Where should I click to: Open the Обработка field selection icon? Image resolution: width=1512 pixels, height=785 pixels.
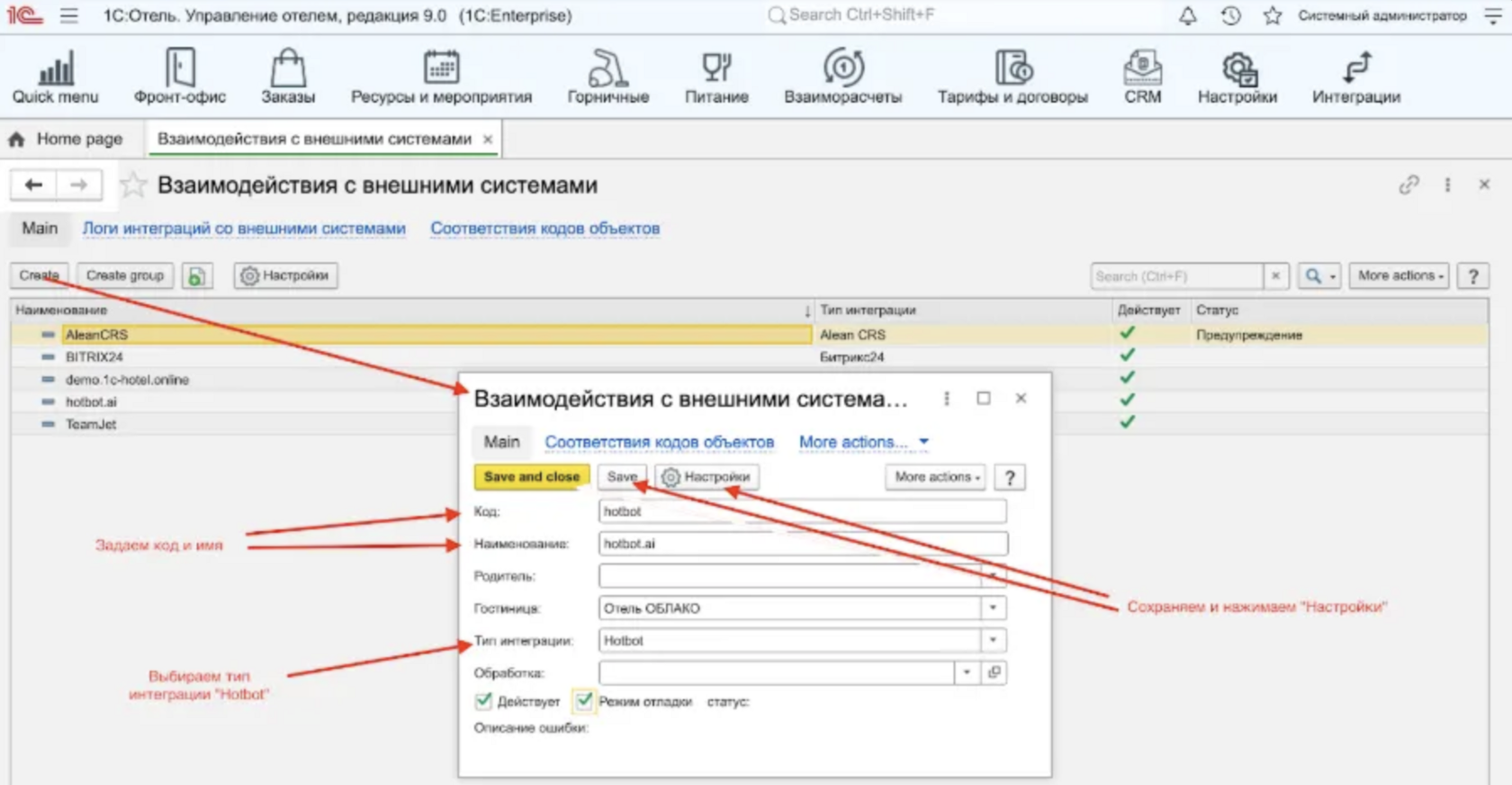tap(994, 672)
